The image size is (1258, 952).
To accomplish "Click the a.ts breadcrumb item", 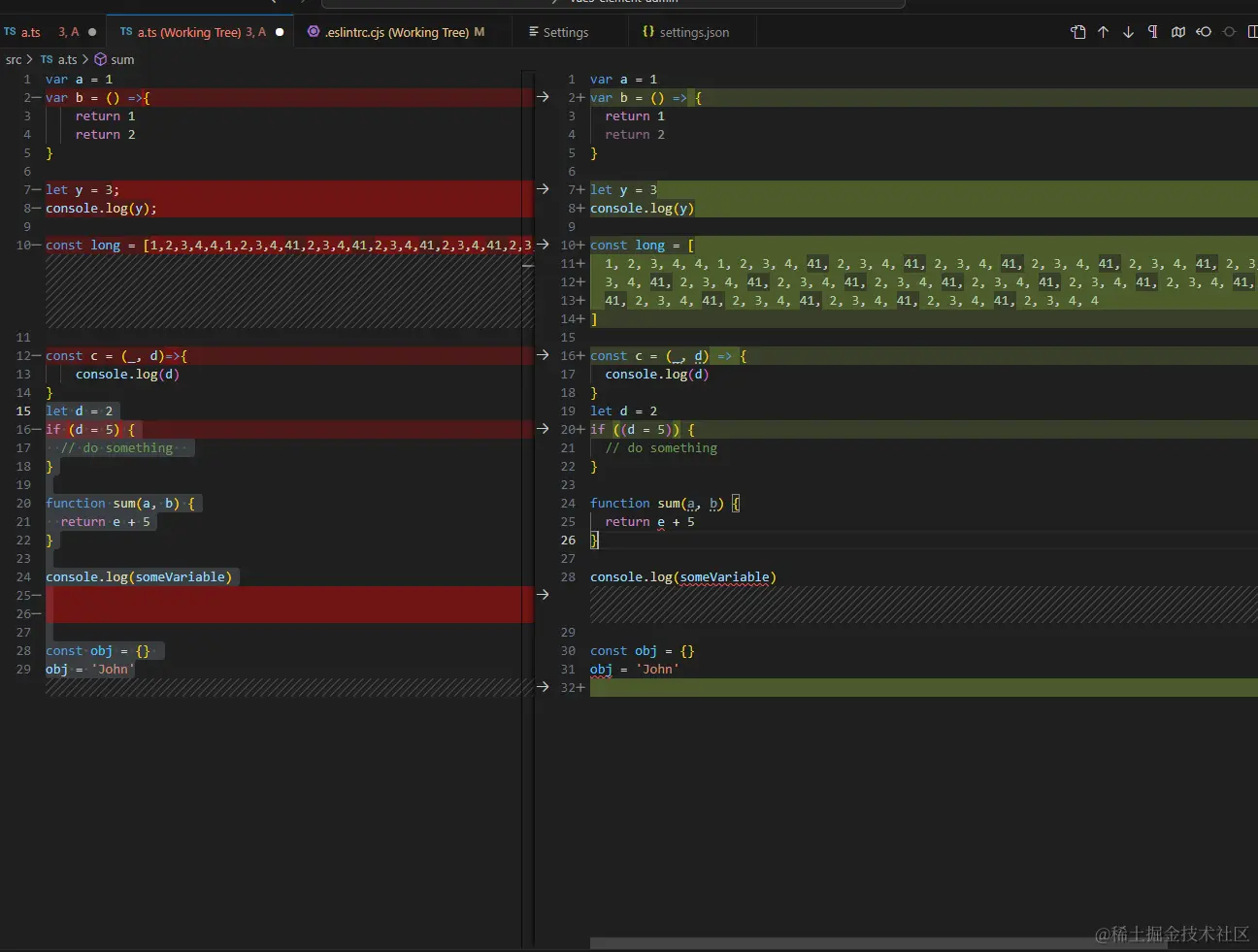I will (59, 59).
